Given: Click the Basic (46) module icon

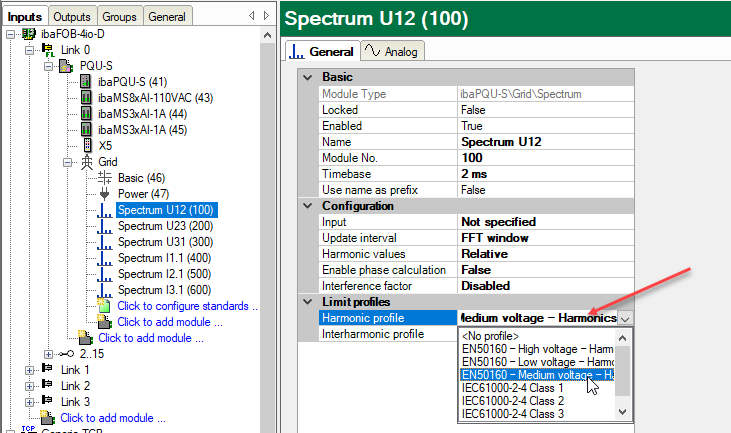Looking at the screenshot, I should (105, 178).
